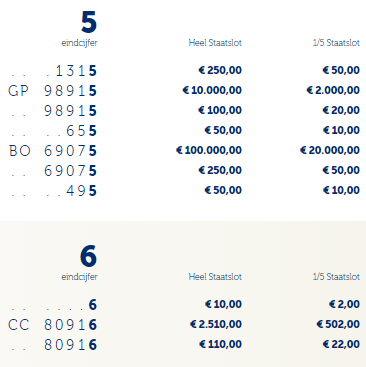Select the CC 80916 lottery number
Viewport: 366px width, 367px height.
click(x=52, y=325)
